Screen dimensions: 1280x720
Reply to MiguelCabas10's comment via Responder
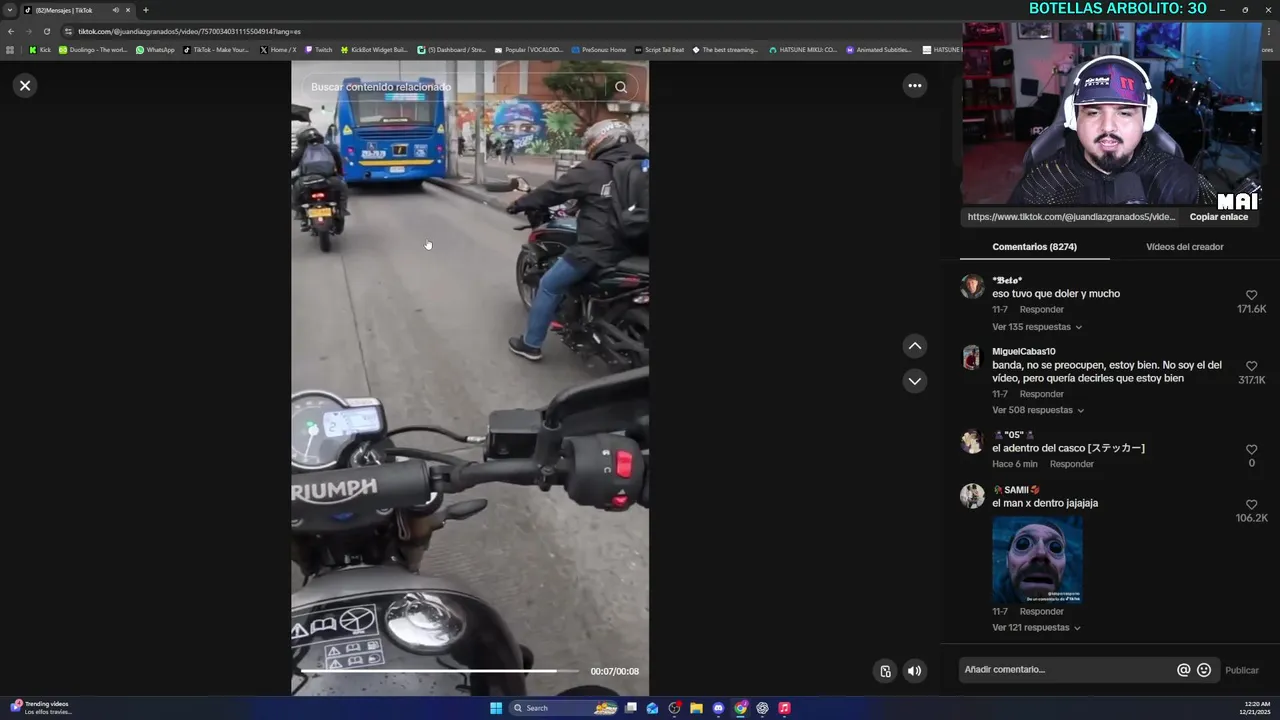1041,394
